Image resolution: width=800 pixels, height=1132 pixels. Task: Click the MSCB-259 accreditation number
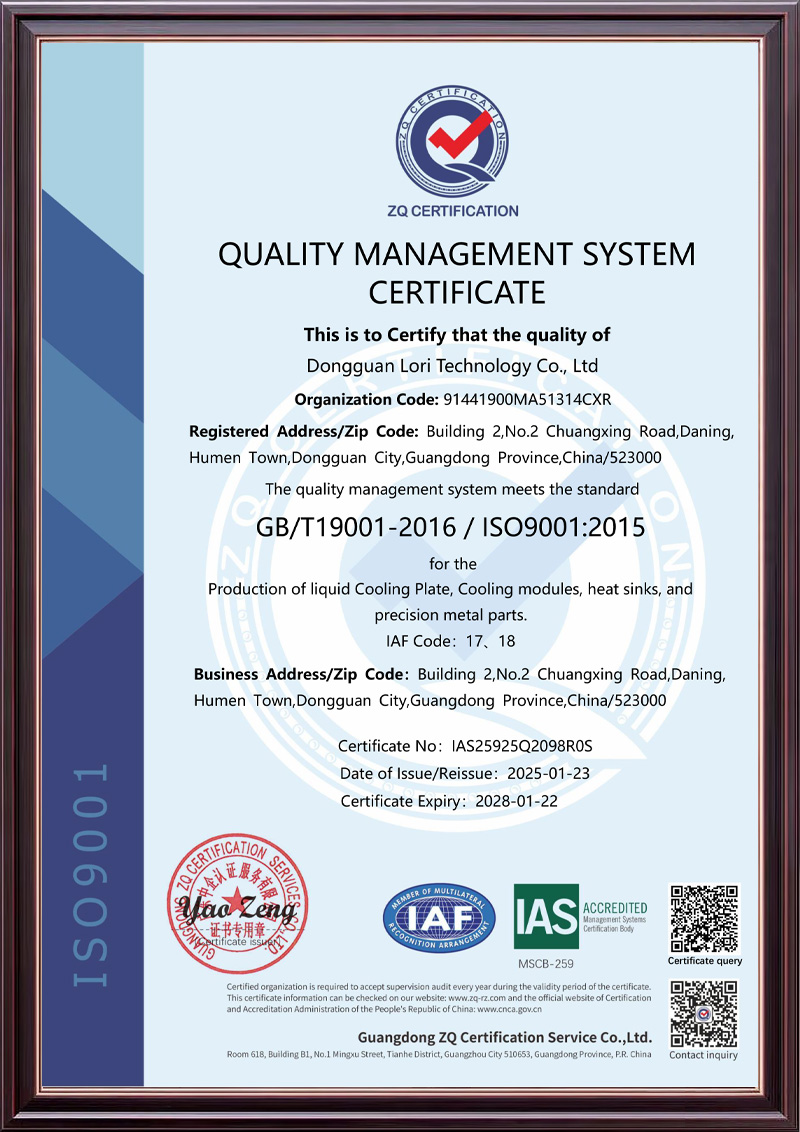coord(546,964)
